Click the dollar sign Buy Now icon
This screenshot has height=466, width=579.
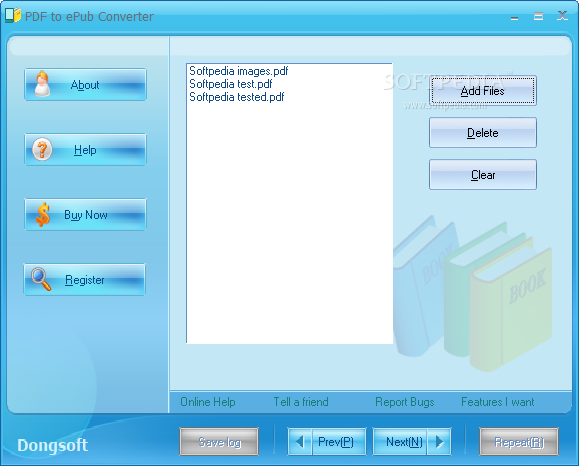tap(43, 215)
